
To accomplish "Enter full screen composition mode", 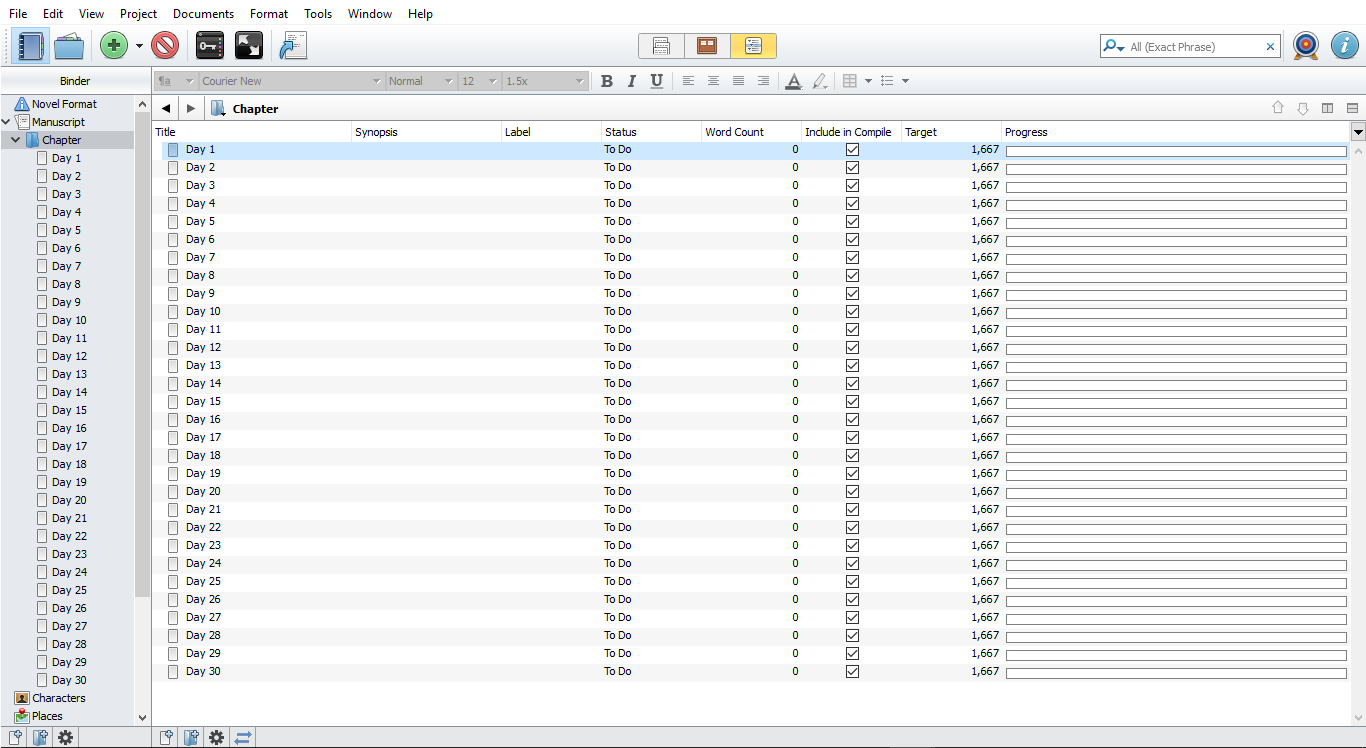I will [249, 46].
